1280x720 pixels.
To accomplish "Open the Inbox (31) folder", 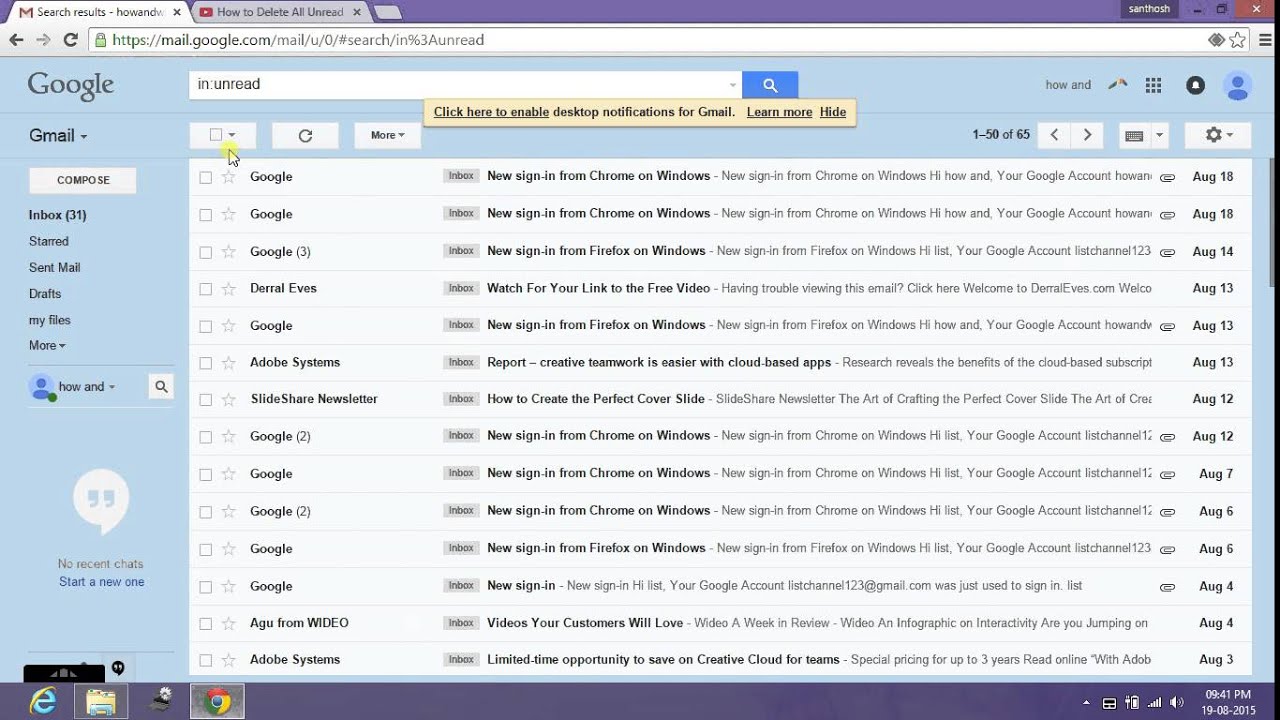I will tap(57, 215).
